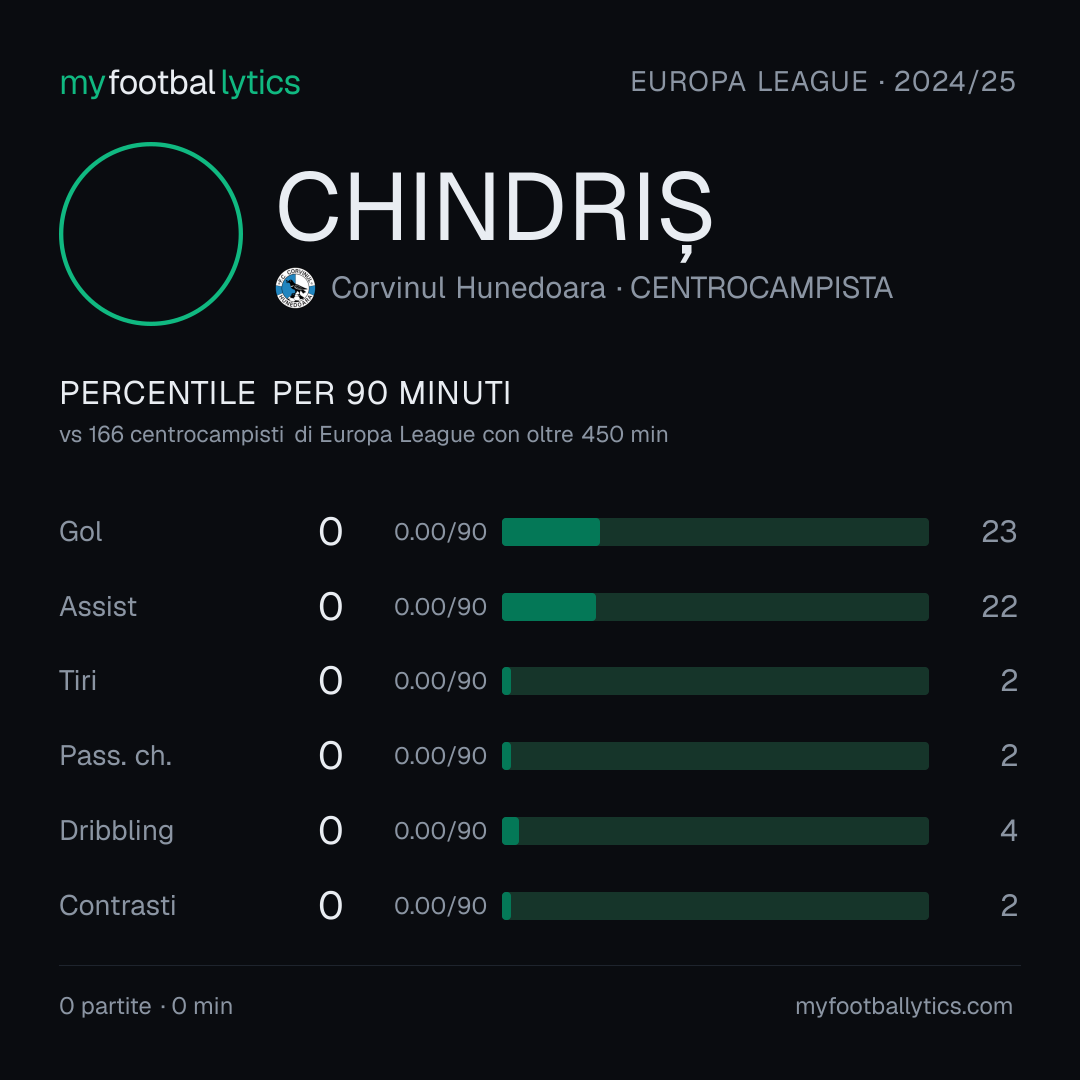
Task: Click the Dribbling stat label
Action: pyautogui.click(x=116, y=831)
